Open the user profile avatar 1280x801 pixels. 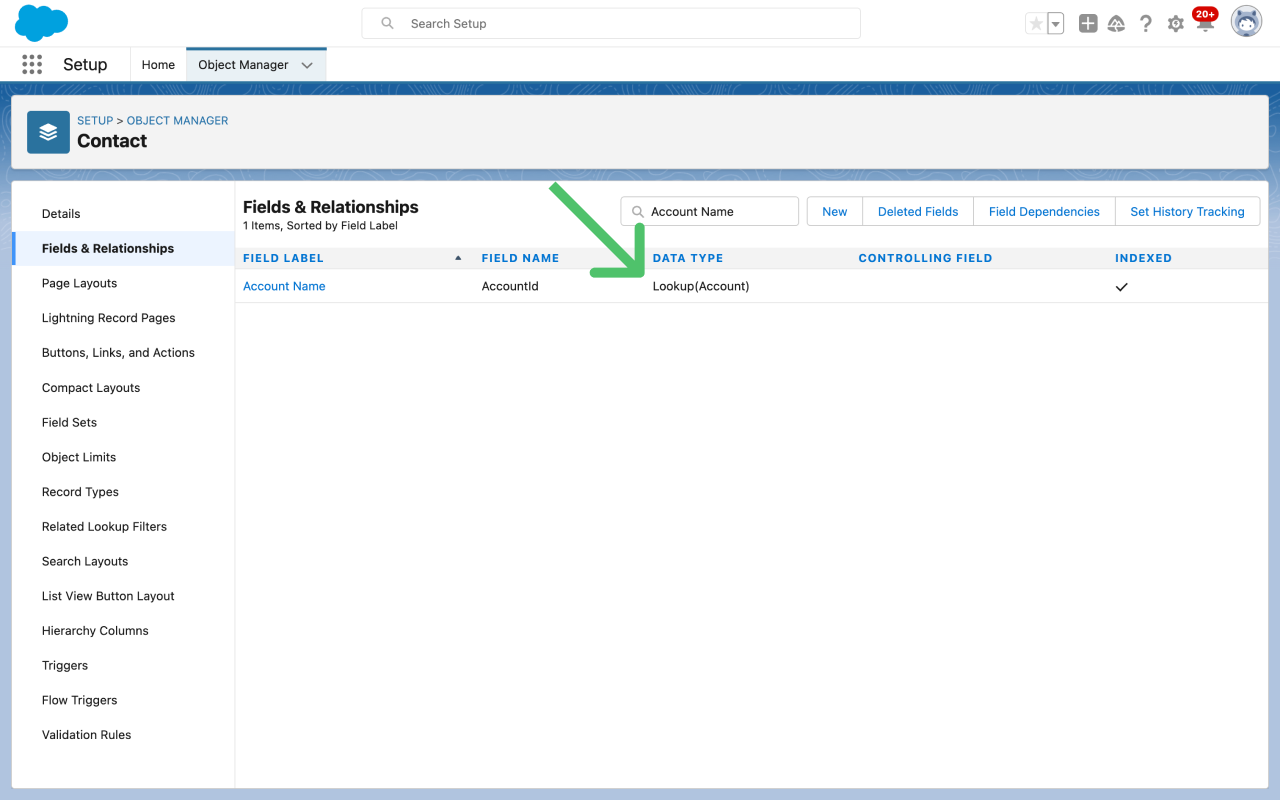tap(1246, 22)
